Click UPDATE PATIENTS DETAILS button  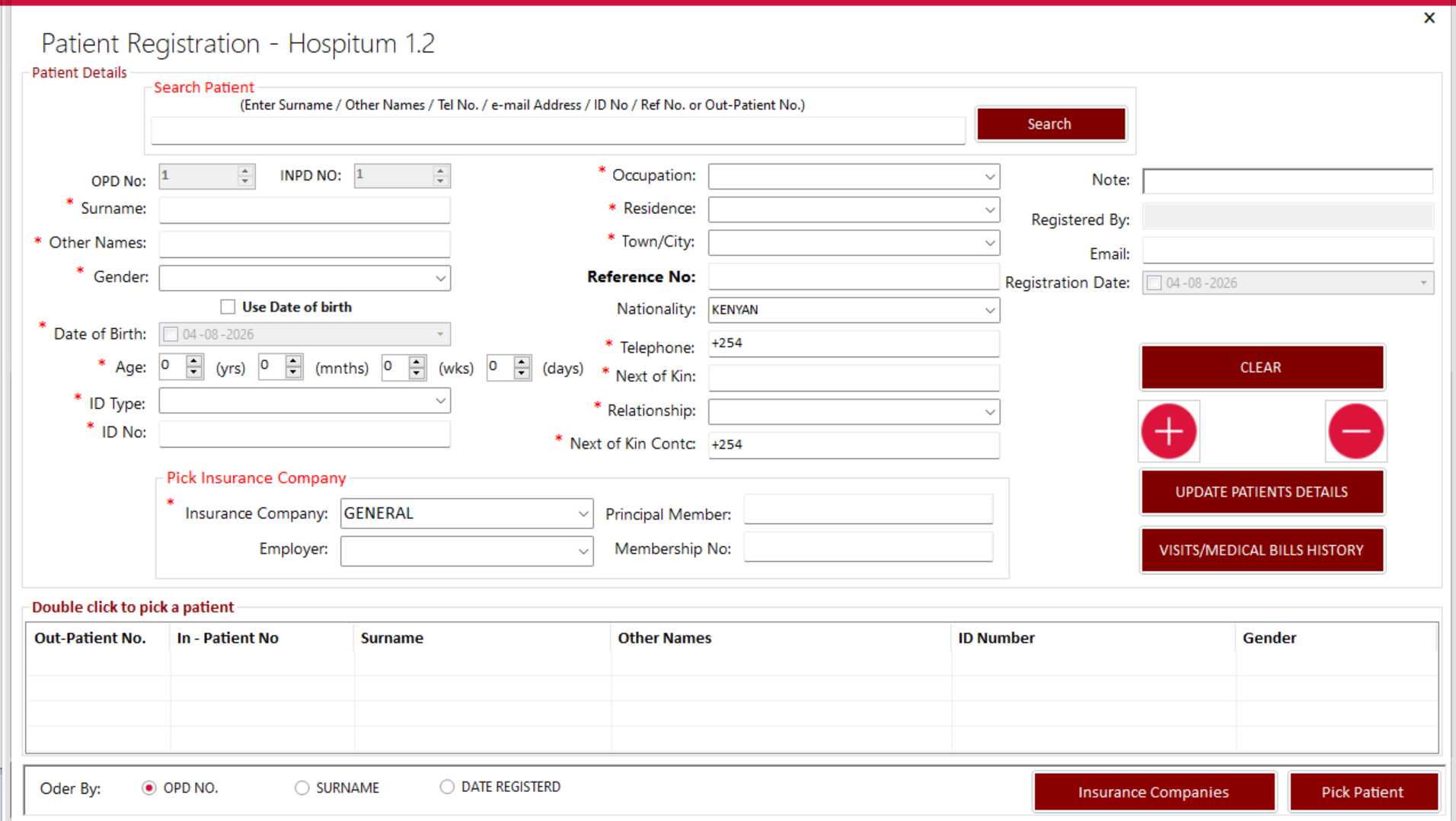pyautogui.click(x=1262, y=492)
